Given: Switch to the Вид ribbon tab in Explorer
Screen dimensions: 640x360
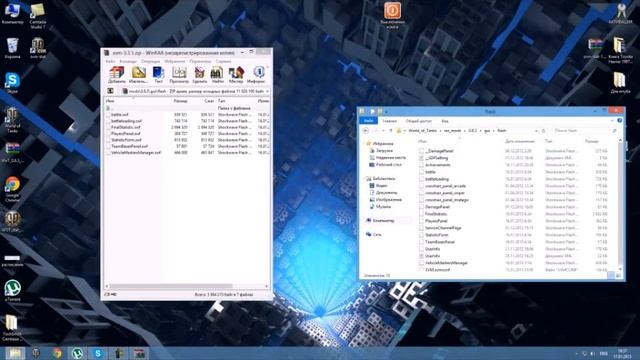Looking at the screenshot, I should point(445,121).
